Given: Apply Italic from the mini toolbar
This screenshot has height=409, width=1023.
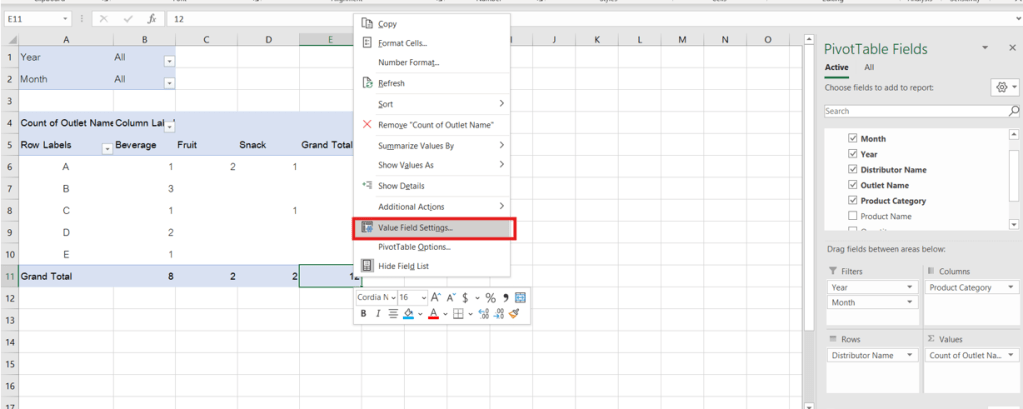Looking at the screenshot, I should pos(379,314).
